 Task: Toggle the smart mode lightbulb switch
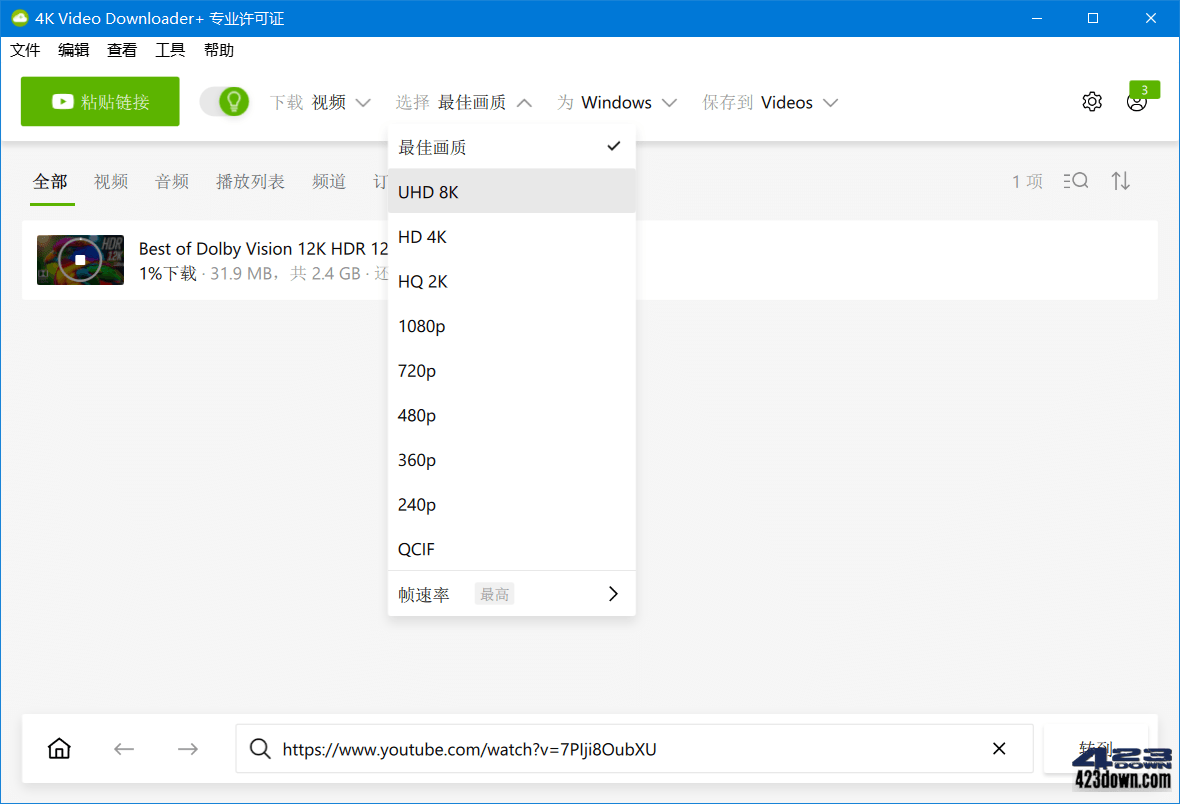(x=224, y=101)
